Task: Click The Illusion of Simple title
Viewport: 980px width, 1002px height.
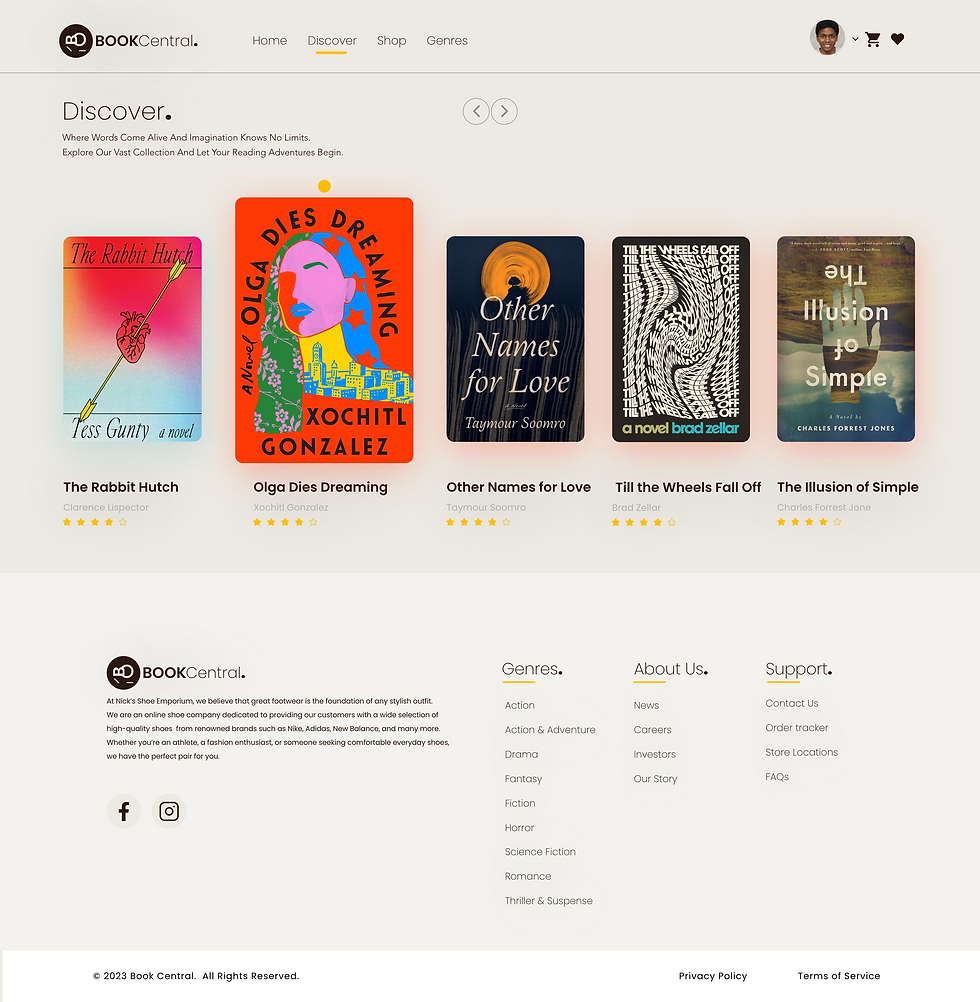Action: (848, 487)
